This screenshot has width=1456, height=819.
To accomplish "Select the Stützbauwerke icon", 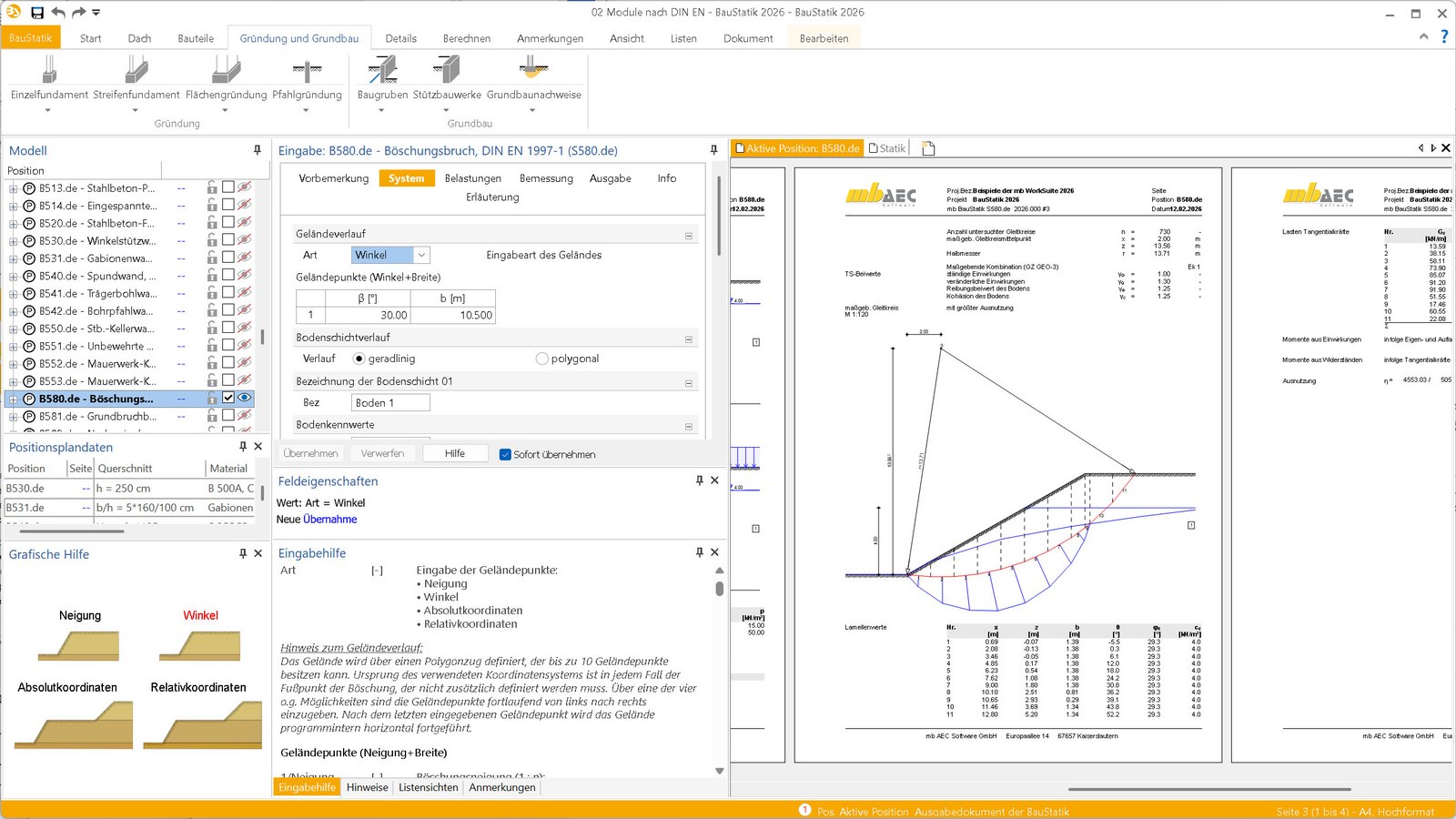I will 447,71.
